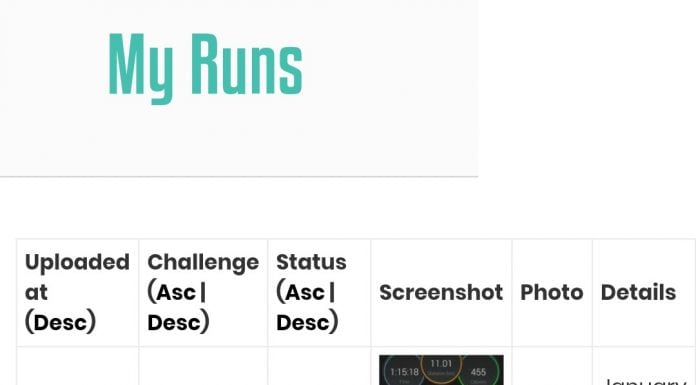This screenshot has height=385, width=696.
Task: Select the Screenshot column header
Action: click(x=441, y=293)
